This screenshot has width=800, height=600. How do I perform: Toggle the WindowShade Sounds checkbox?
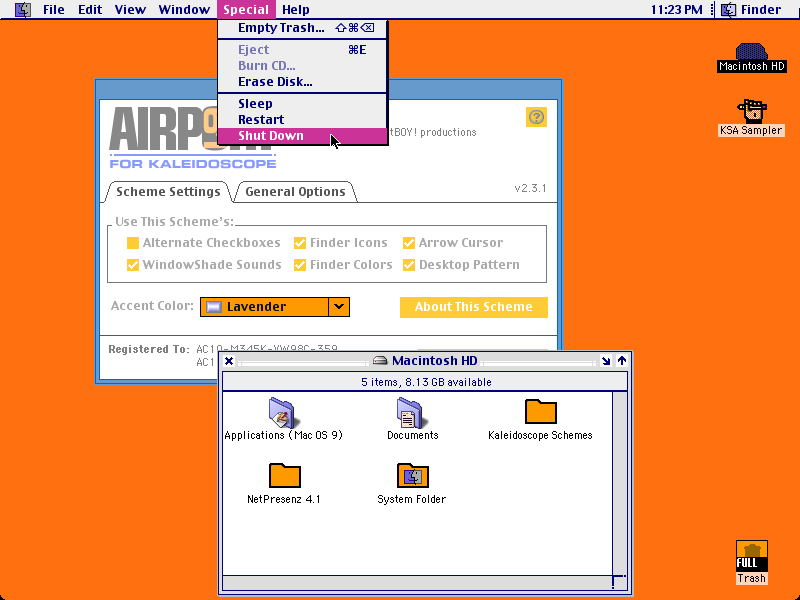click(133, 265)
